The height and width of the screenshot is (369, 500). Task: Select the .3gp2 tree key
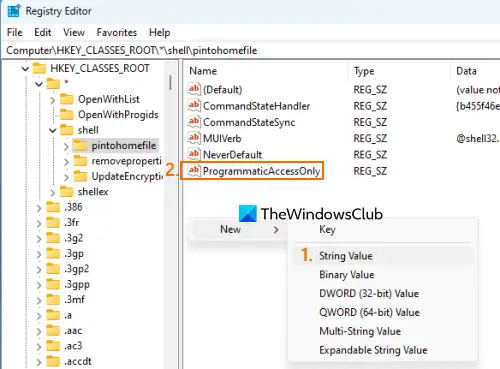point(77,269)
